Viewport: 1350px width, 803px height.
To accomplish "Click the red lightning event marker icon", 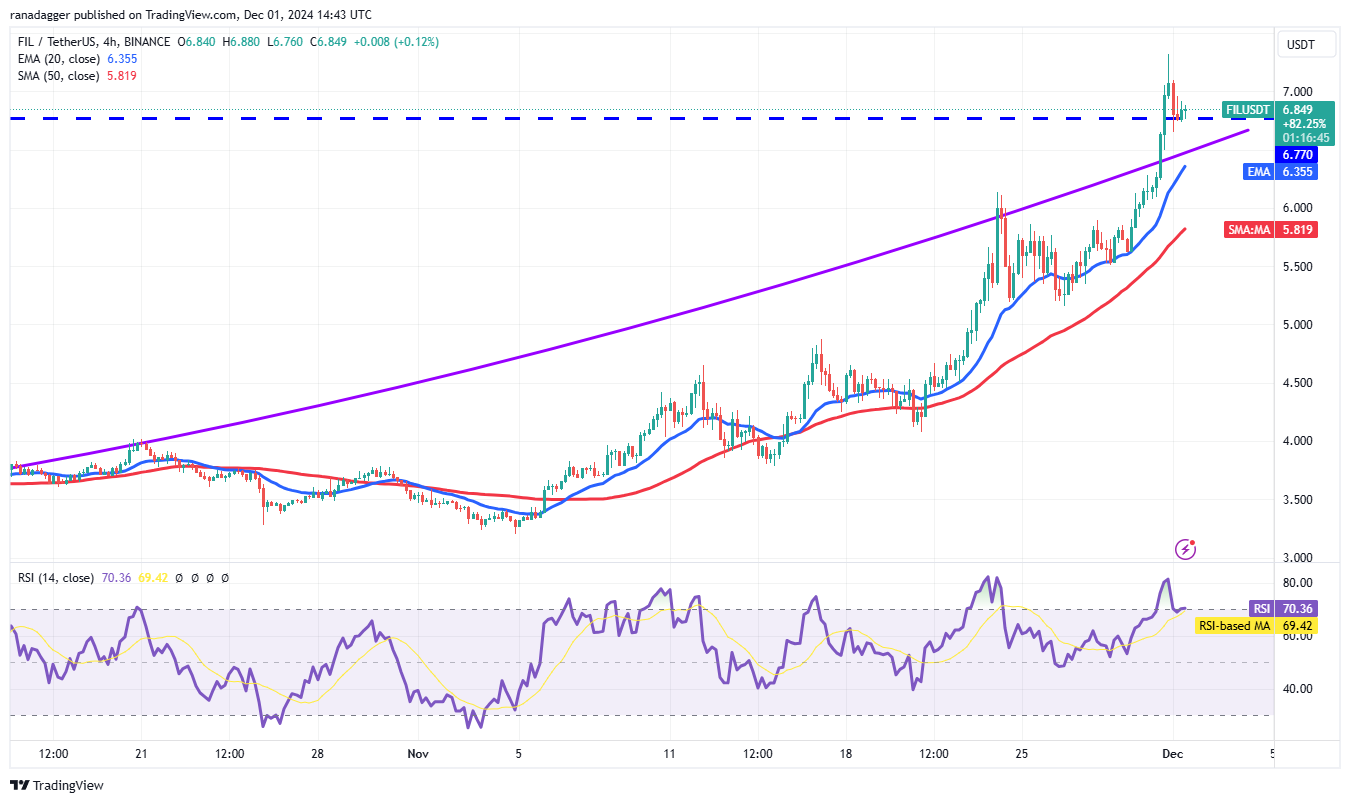I will [x=1185, y=549].
